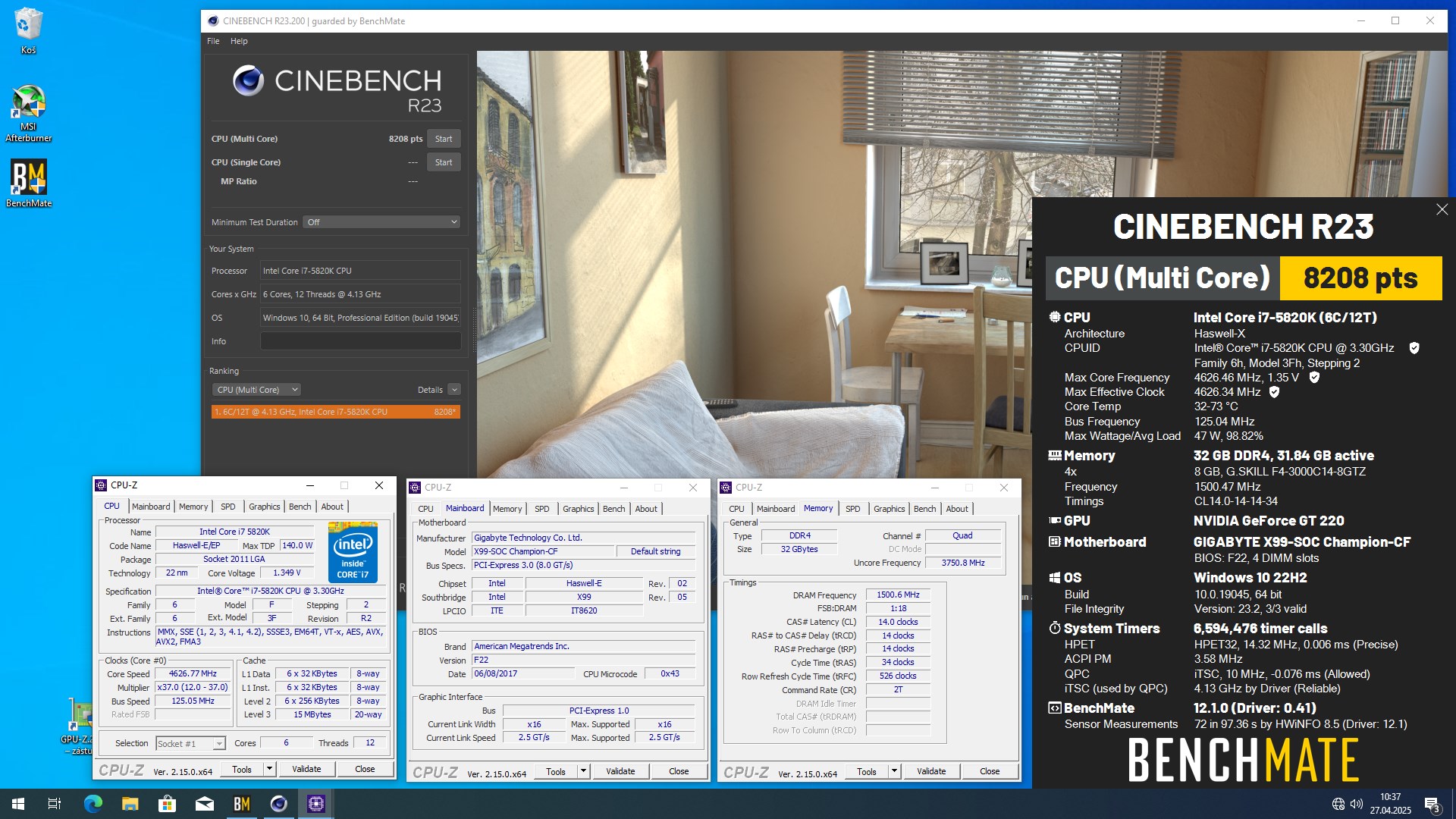Click the CPU-Z window icon of the CPU window
Screen dimensions: 1456x819
click(x=101, y=485)
